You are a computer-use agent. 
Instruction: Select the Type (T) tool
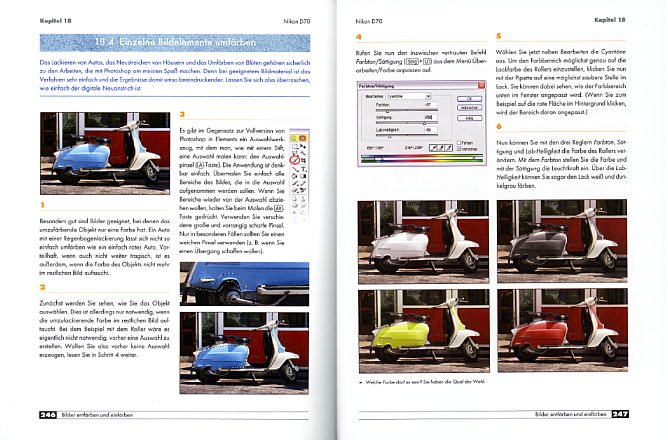click(303, 170)
